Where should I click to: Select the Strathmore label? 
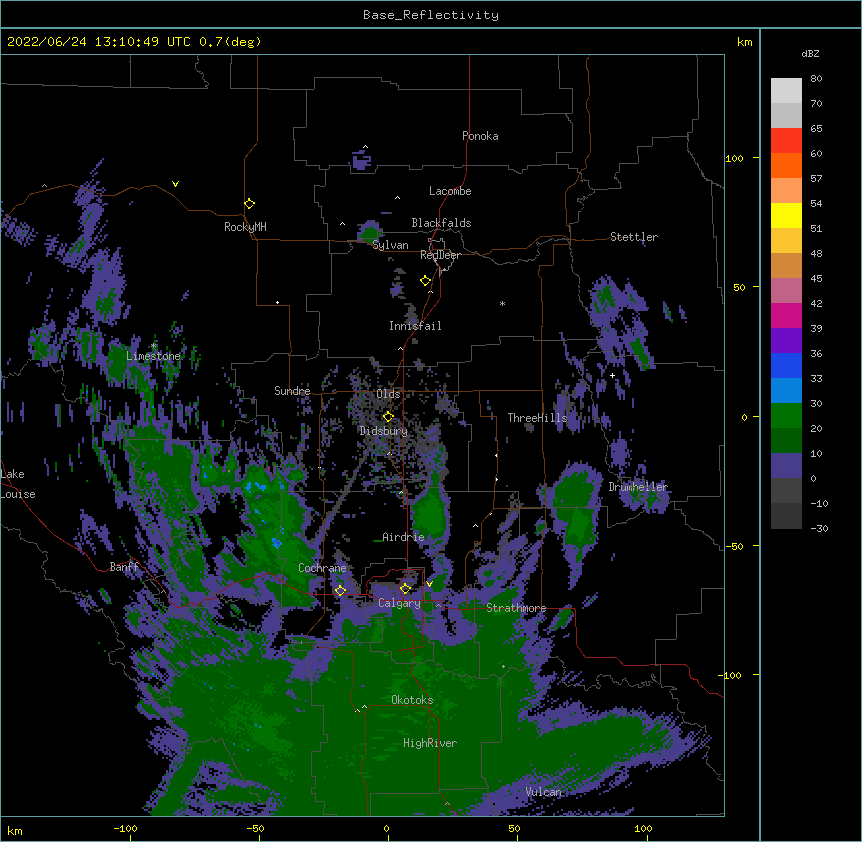click(516, 608)
